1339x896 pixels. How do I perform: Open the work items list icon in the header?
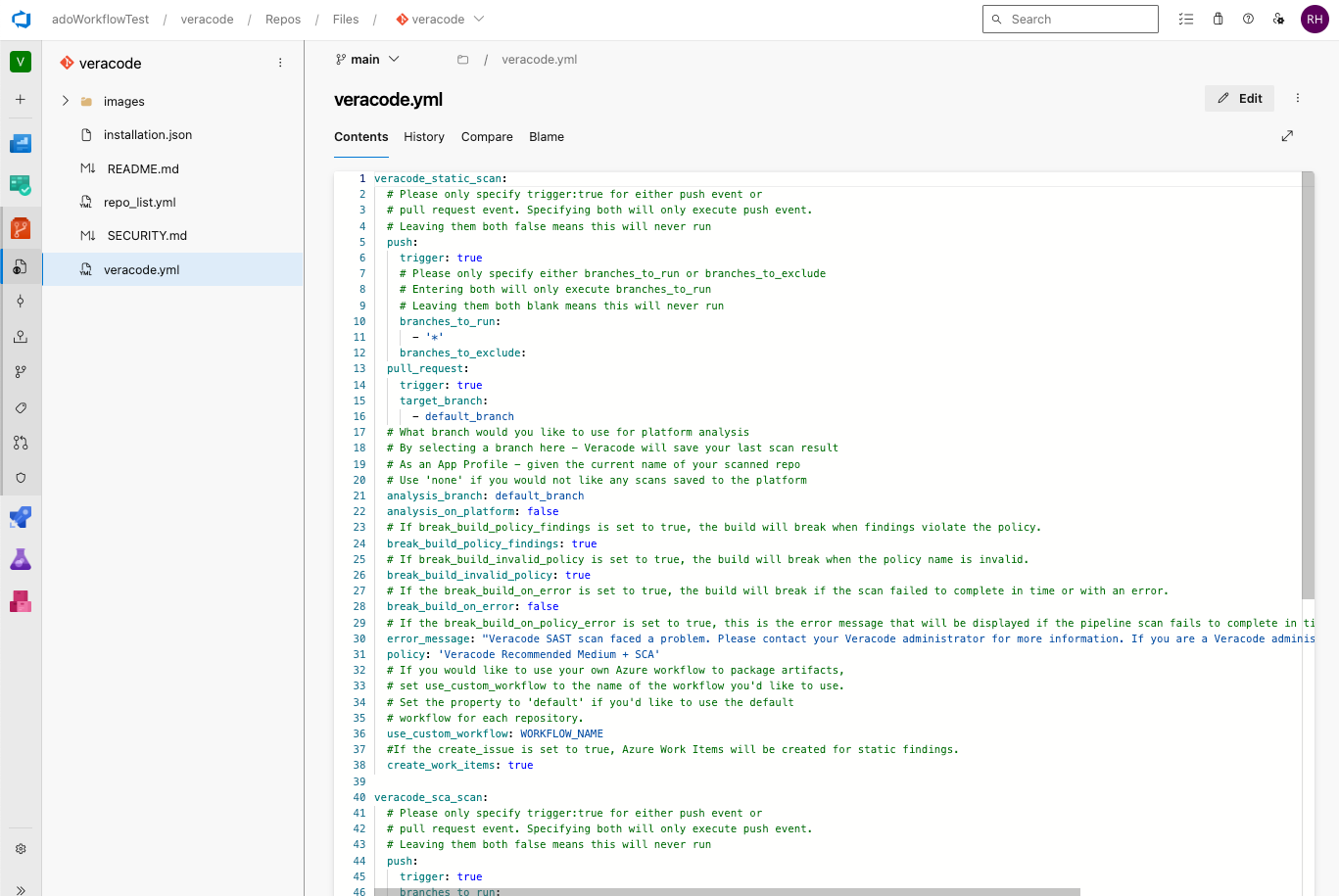1186,19
